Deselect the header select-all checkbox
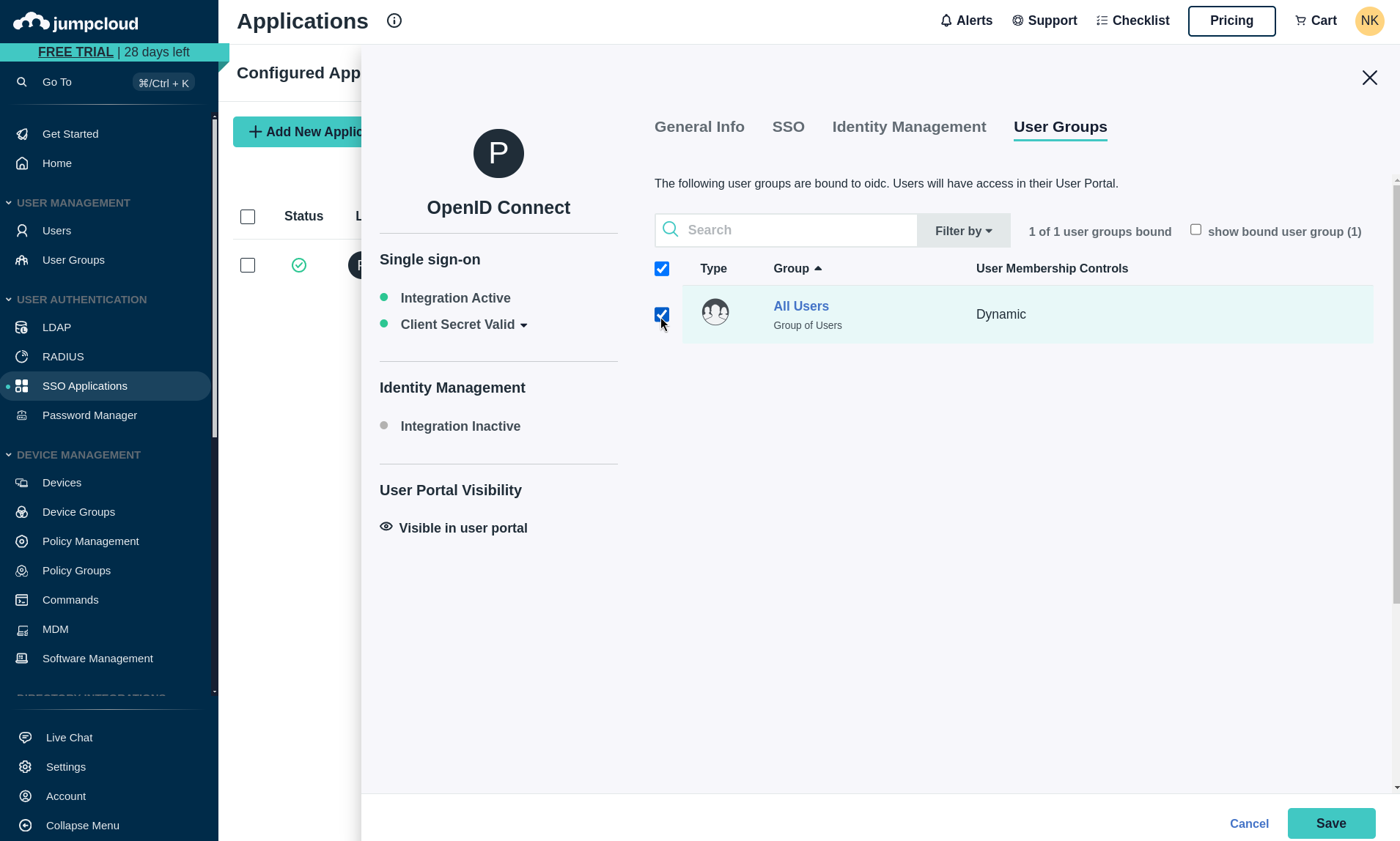This screenshot has height=841, width=1400. coord(661,269)
